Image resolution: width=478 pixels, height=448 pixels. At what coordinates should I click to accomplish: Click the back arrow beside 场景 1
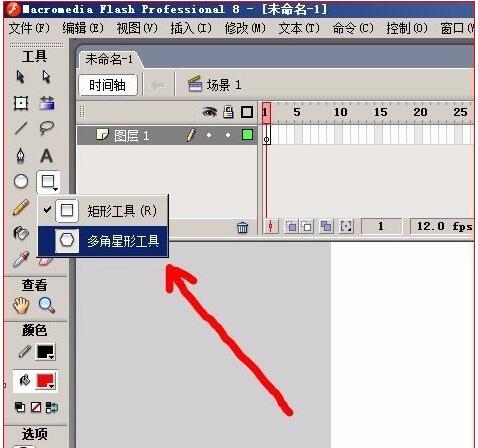[158, 85]
